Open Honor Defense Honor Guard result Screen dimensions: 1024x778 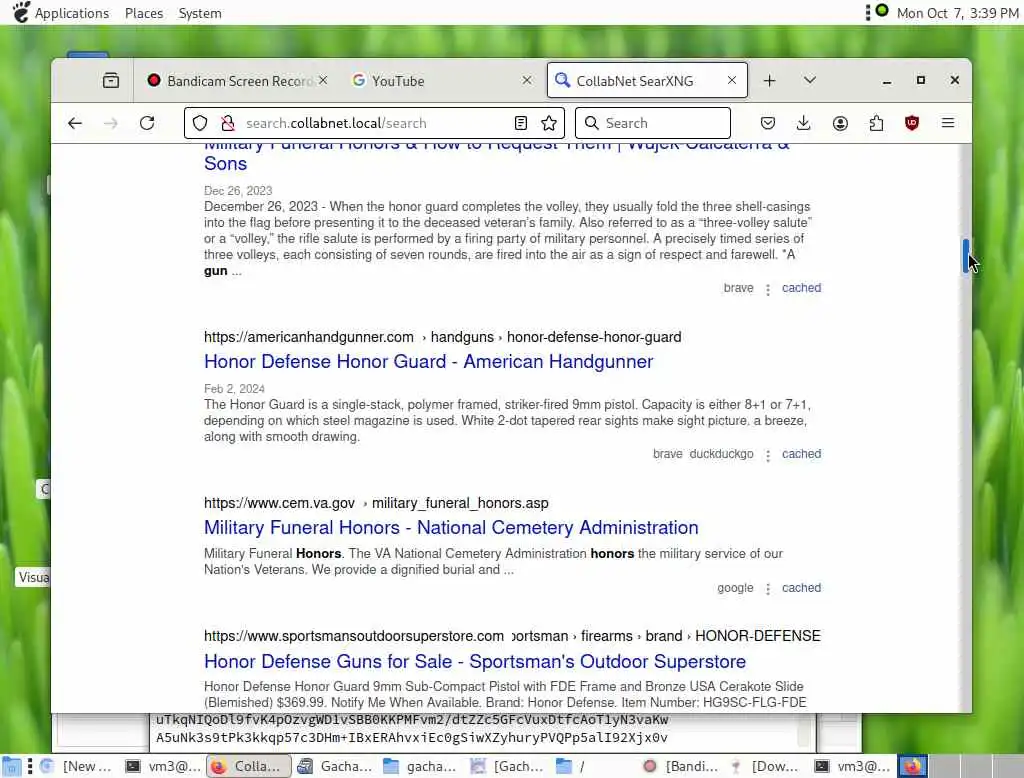point(428,361)
